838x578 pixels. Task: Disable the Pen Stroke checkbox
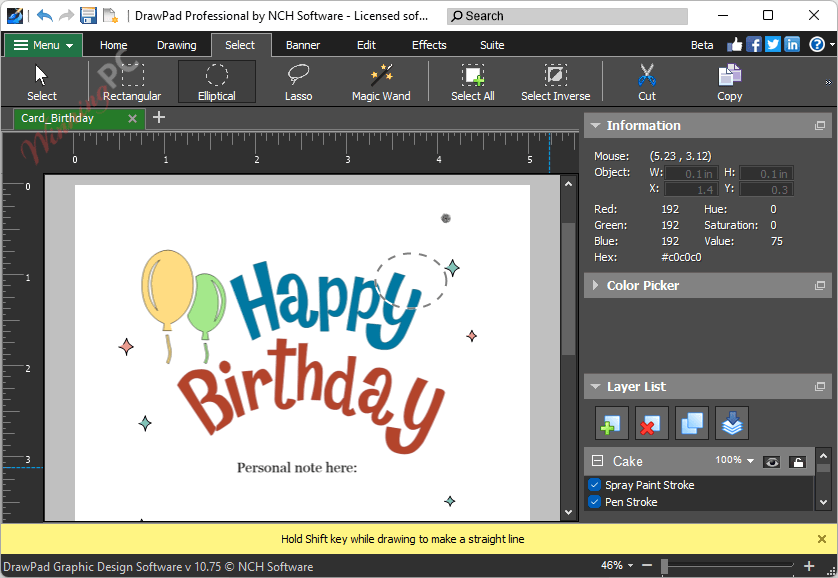[594, 502]
